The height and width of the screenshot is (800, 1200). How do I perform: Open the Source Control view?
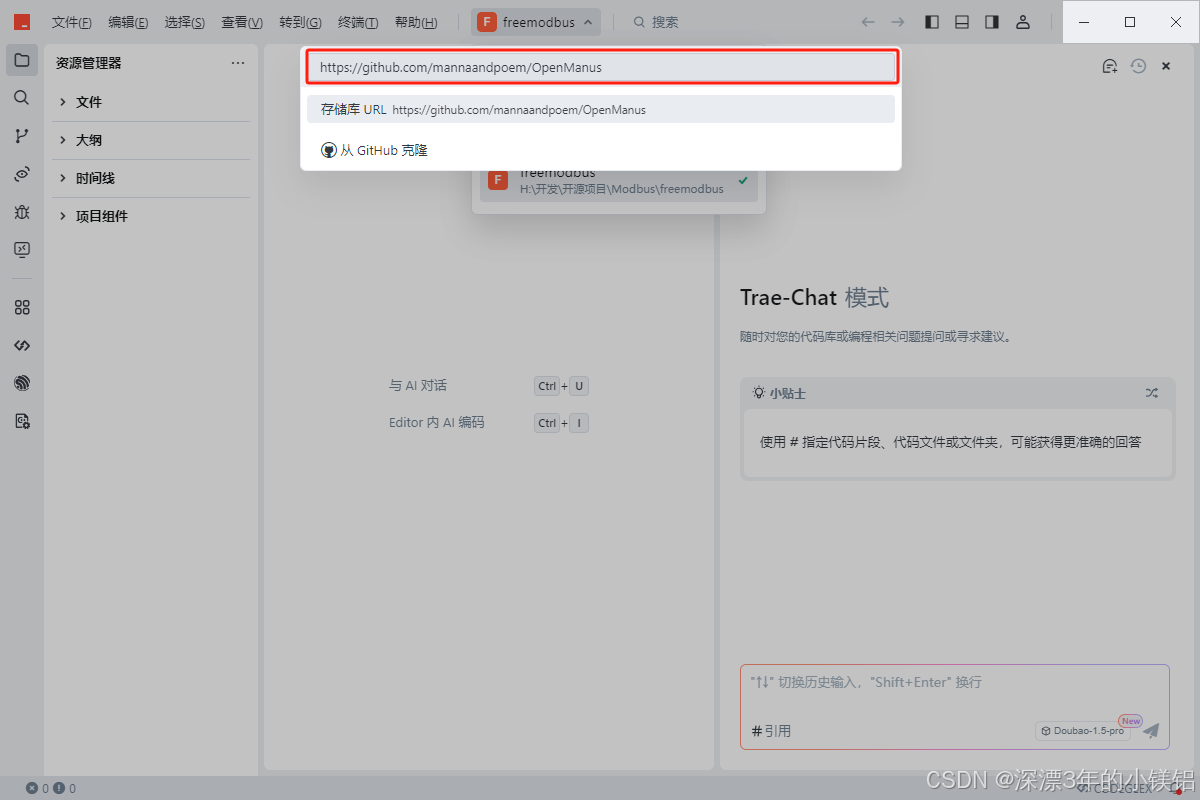(22, 136)
